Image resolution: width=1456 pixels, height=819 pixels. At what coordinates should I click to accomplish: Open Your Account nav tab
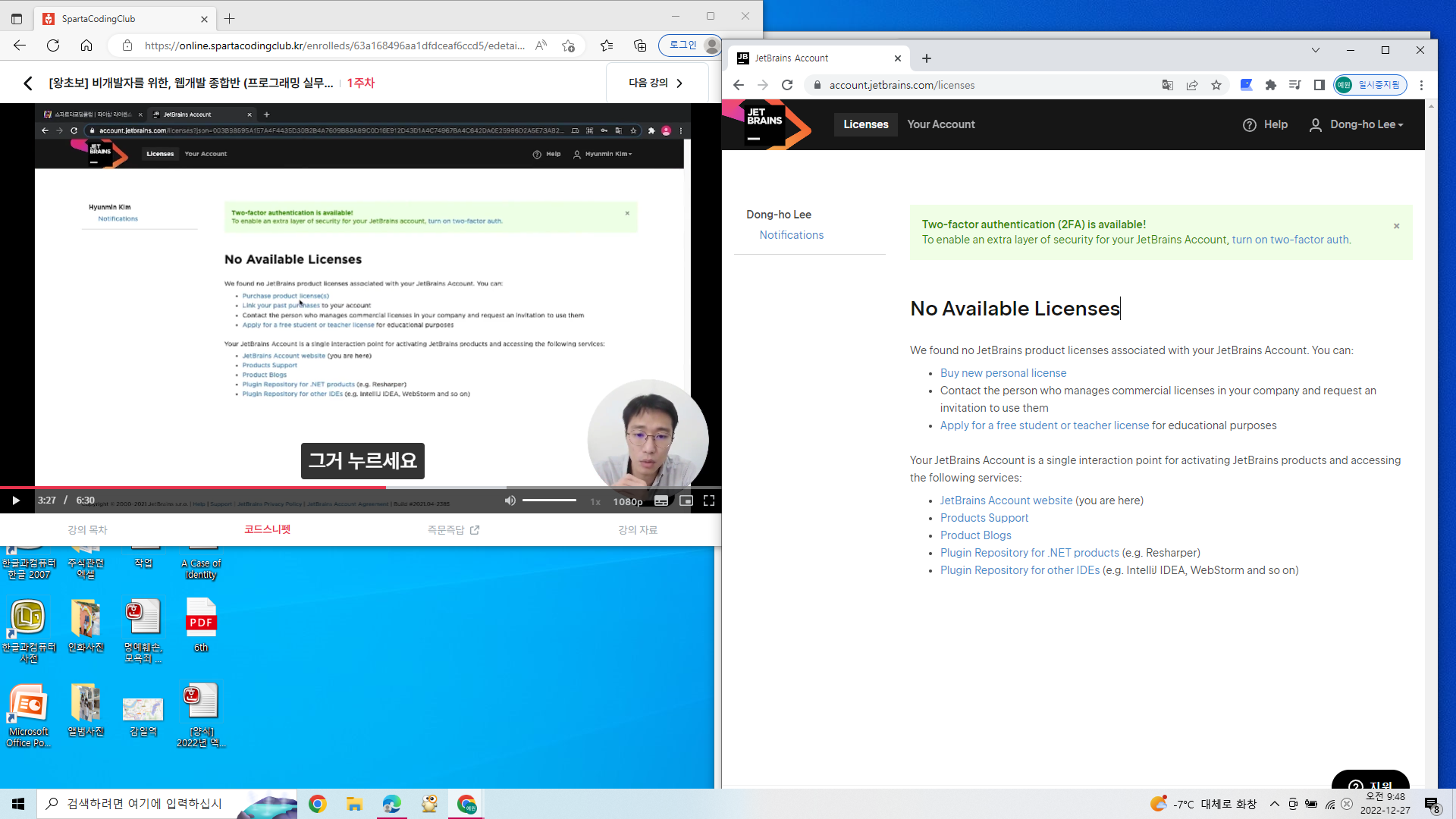click(x=941, y=124)
